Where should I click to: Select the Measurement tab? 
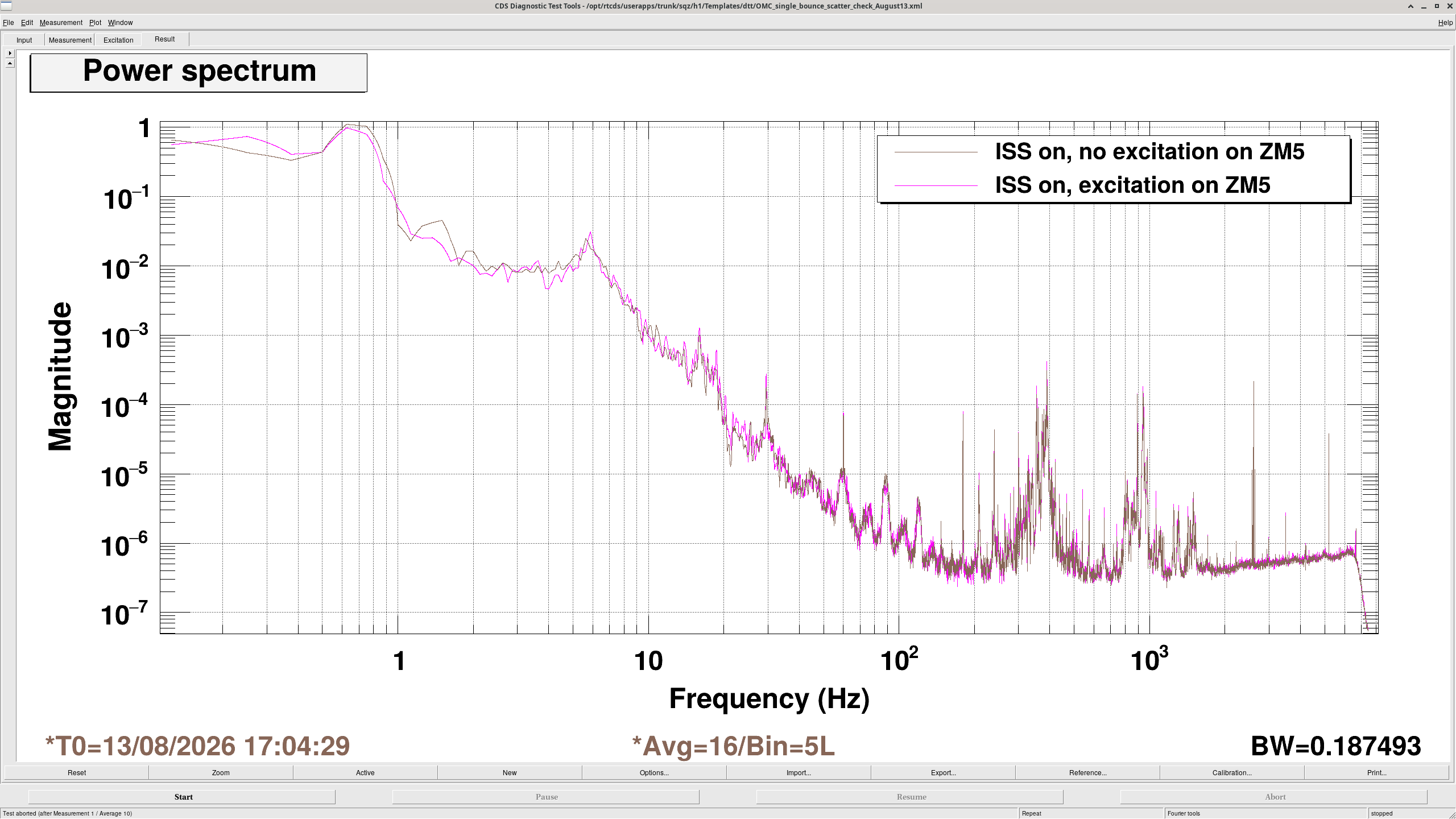[x=70, y=40]
